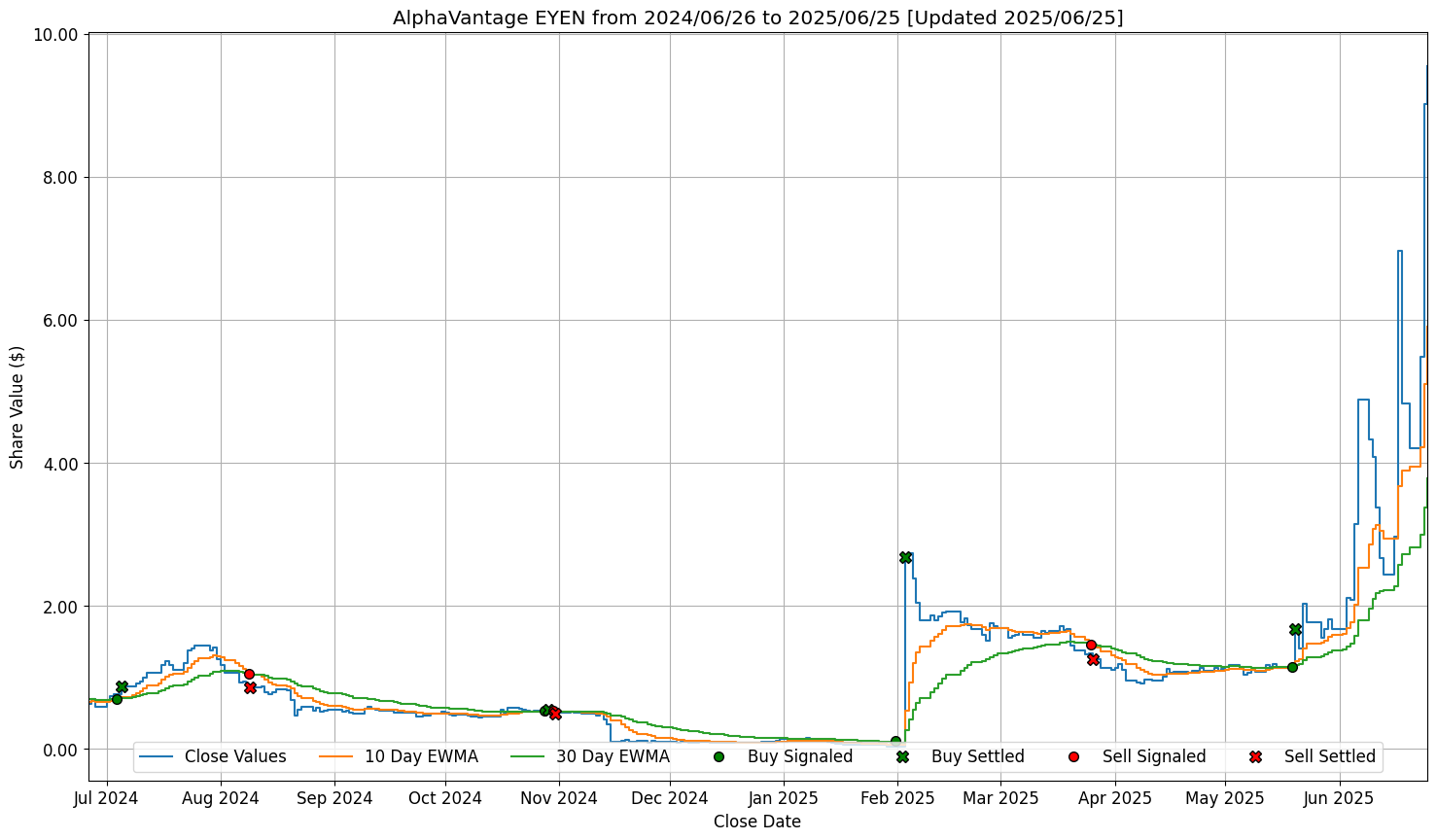1437x840 pixels.
Task: Click the green 30 Day EWMA legend line
Action: (529, 756)
